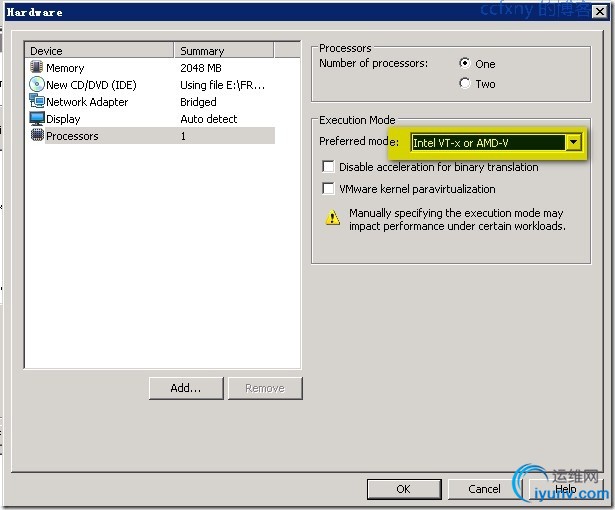Click the Add... button
615x510 pixels.
coord(186,388)
